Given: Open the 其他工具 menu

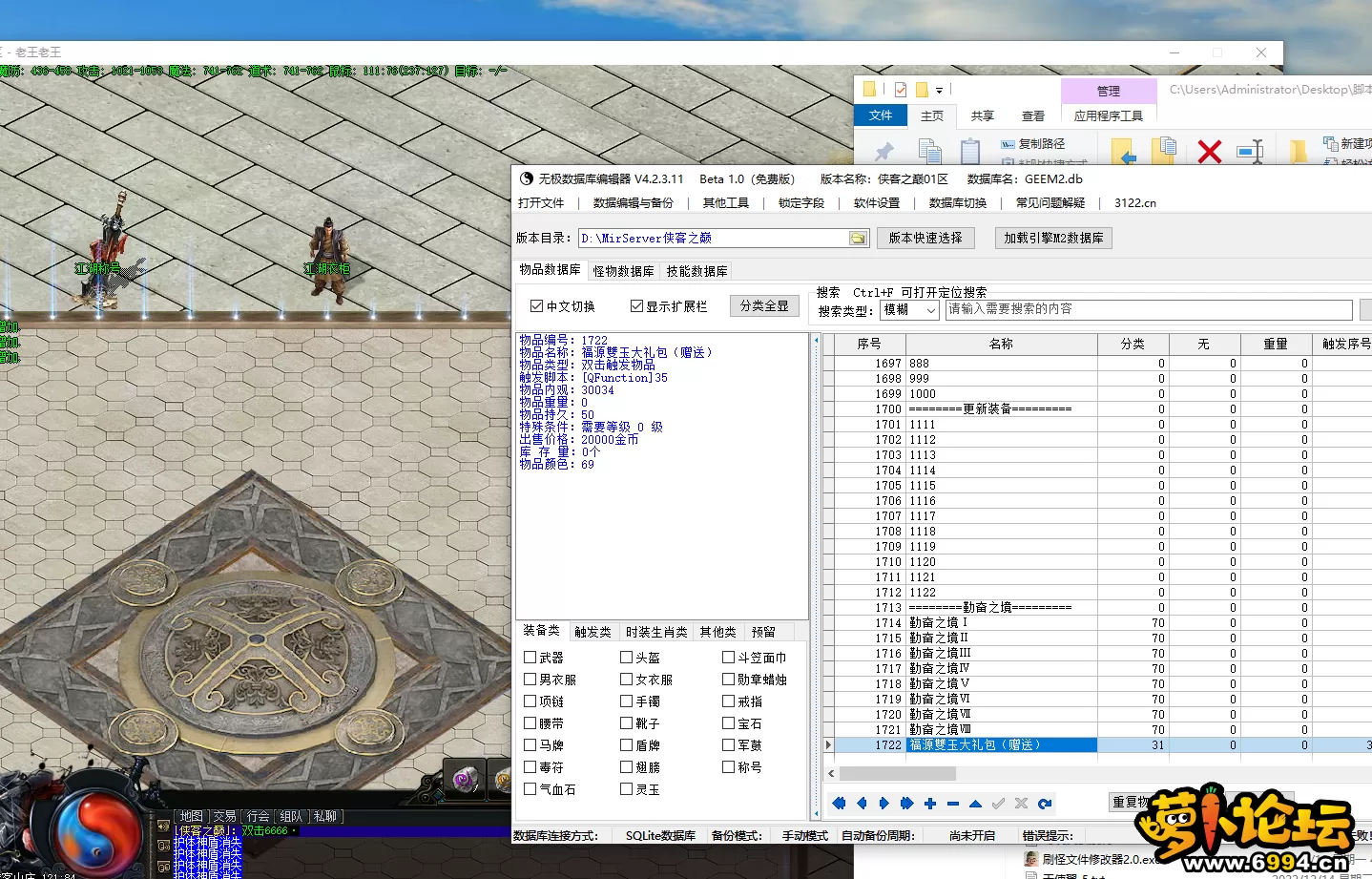Looking at the screenshot, I should pyautogui.click(x=726, y=203).
